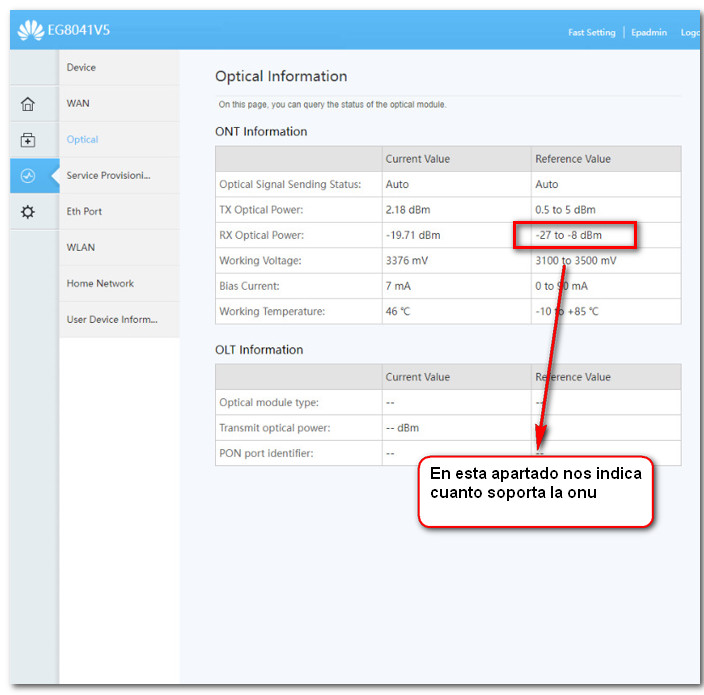Screen dimensions: 704x695
Task: Select the Optical menu entry
Action: [x=82, y=140]
